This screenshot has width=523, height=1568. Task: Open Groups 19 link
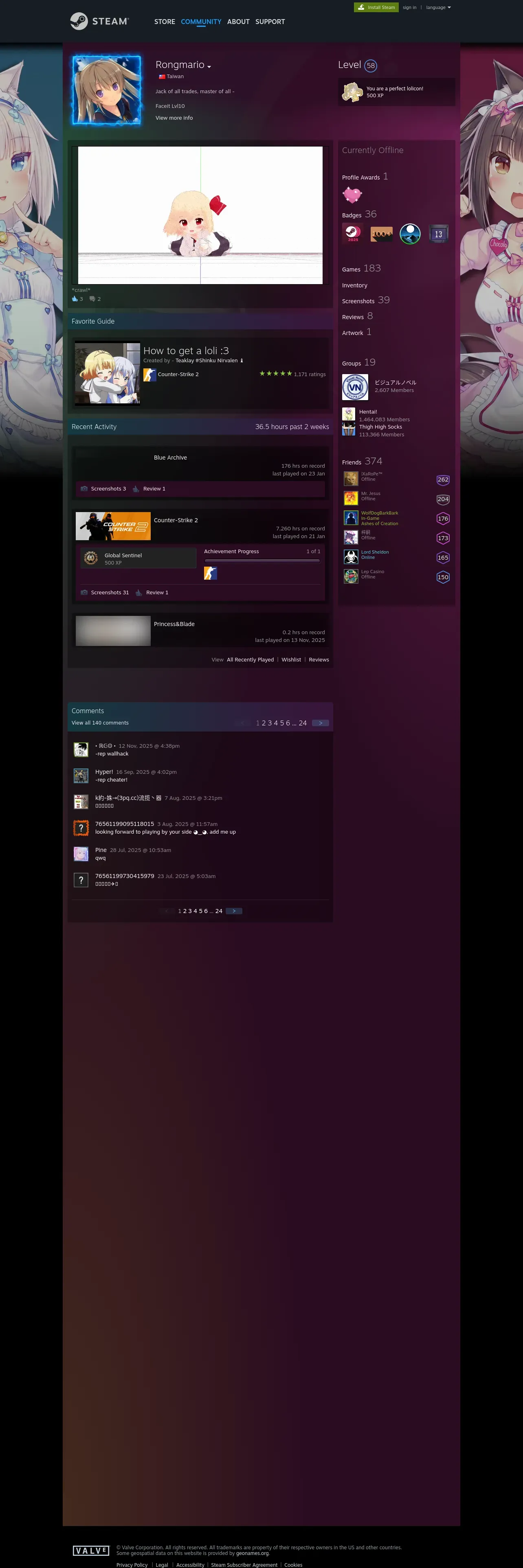pos(358,362)
